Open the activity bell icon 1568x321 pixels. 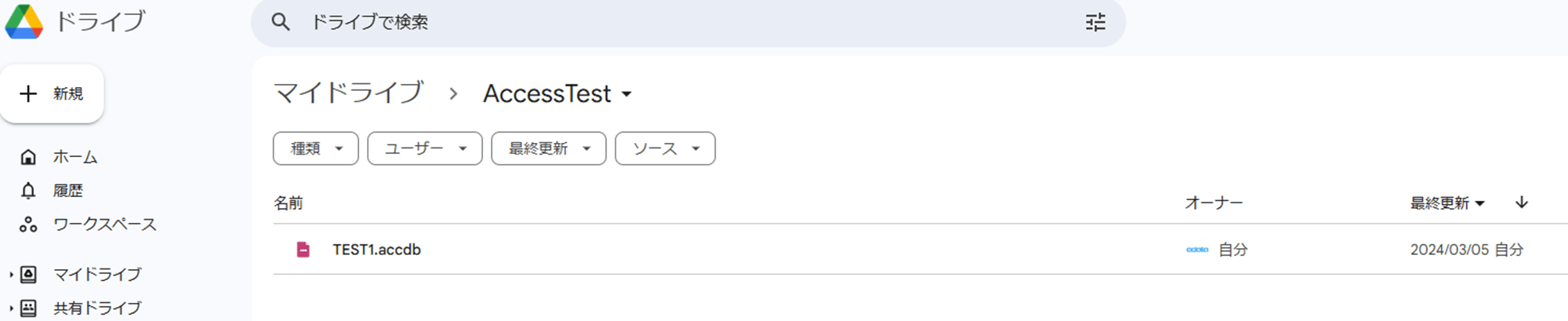pos(28,191)
